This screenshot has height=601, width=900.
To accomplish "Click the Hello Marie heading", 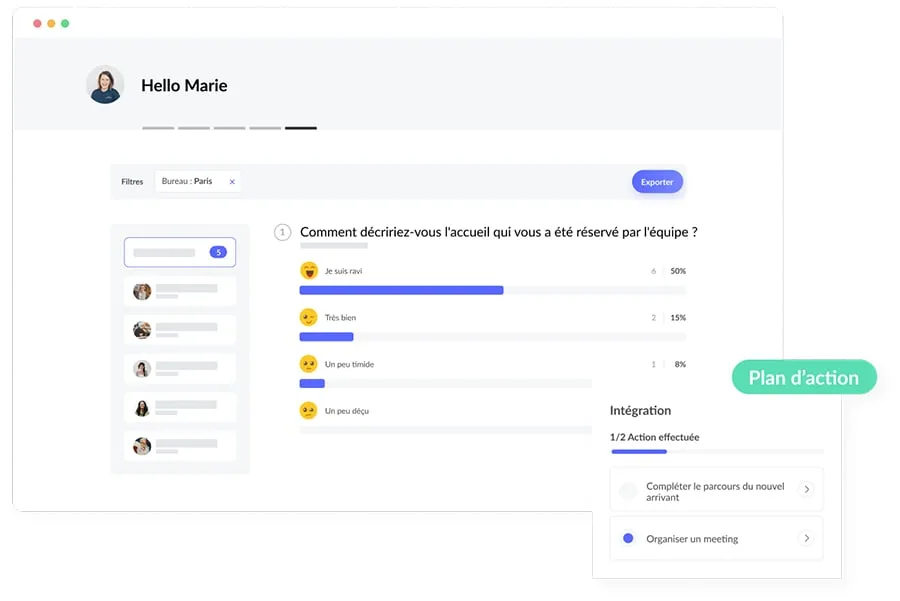I will (184, 86).
